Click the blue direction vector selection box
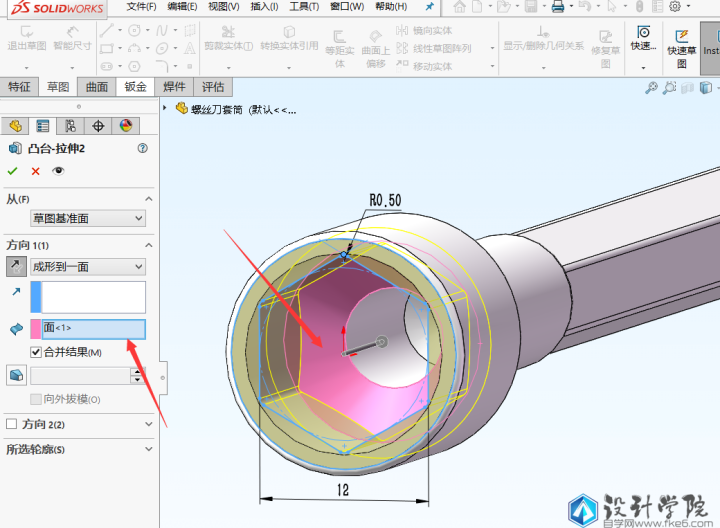Image resolution: width=720 pixels, height=528 pixels. tap(93, 296)
